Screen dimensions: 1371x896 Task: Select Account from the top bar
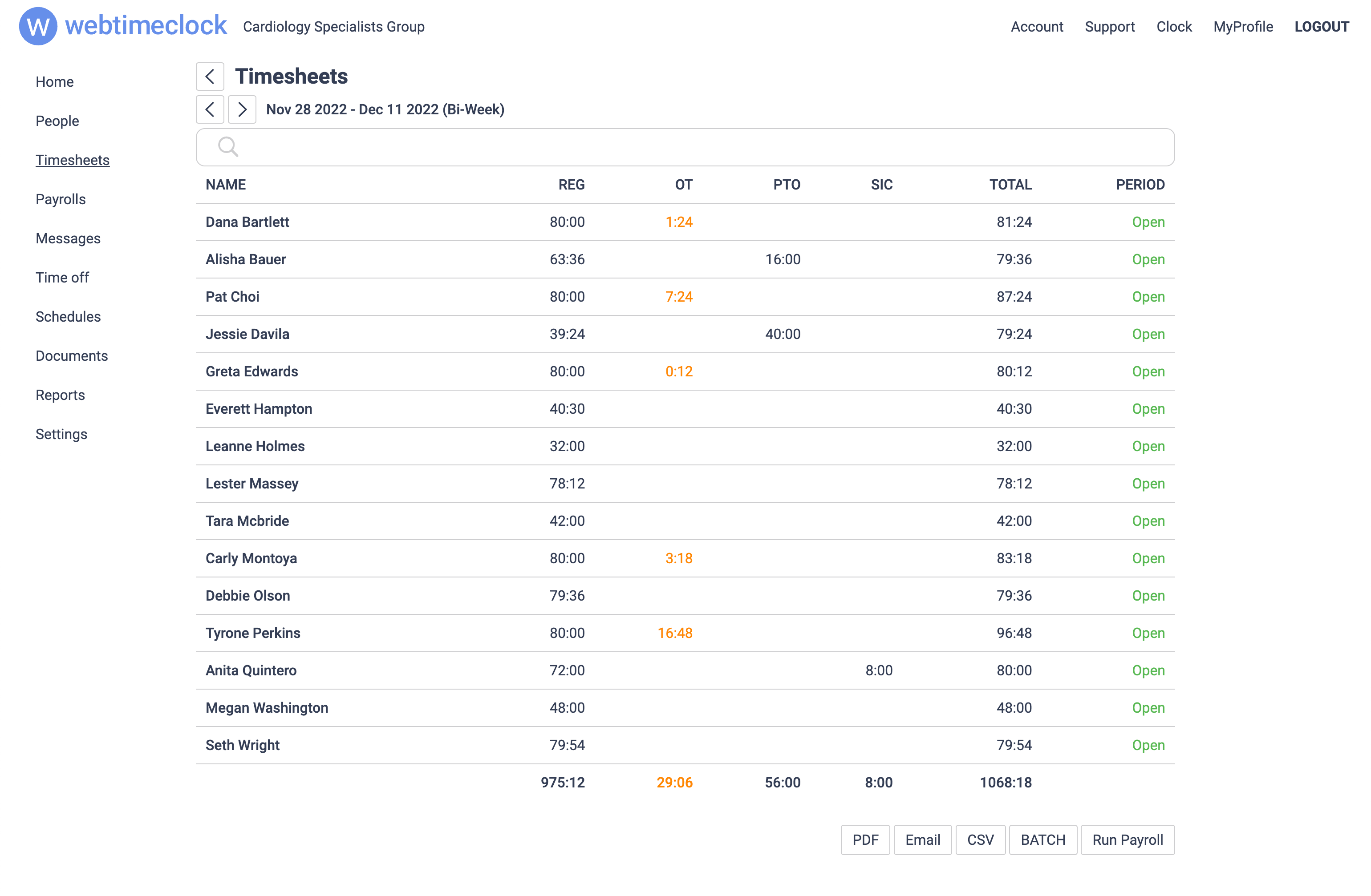tap(1037, 27)
